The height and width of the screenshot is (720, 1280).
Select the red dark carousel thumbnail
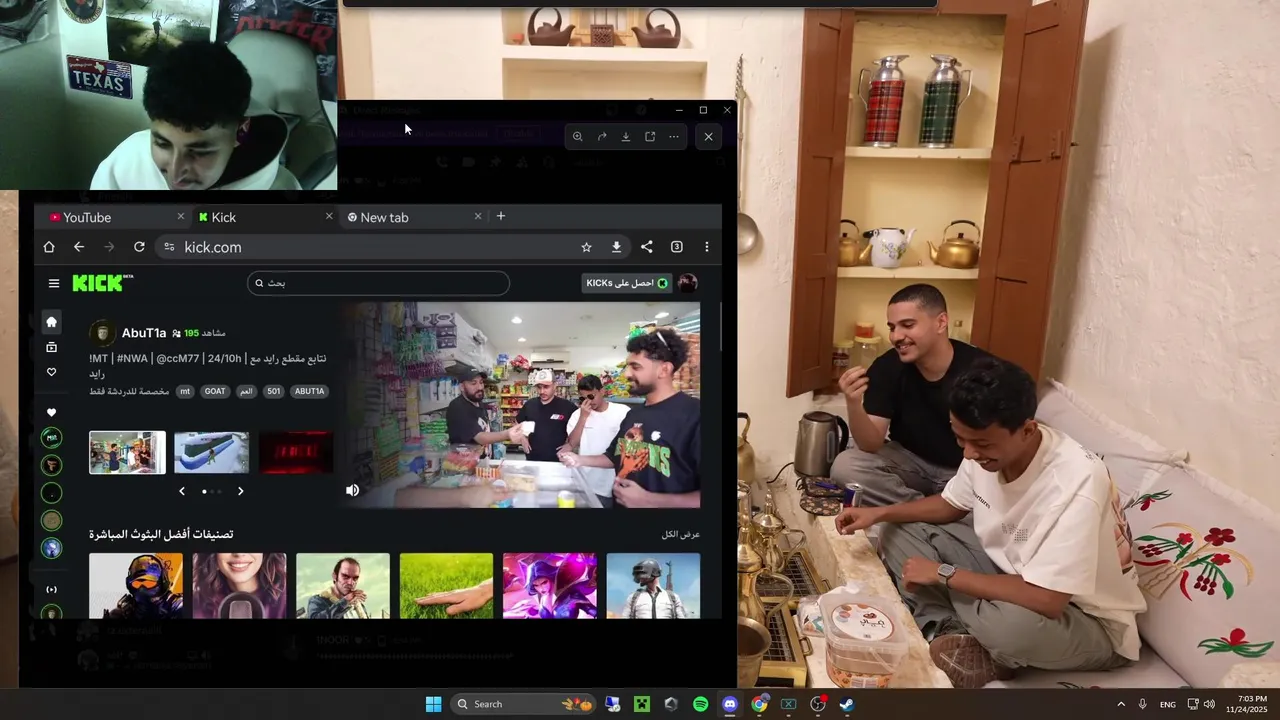[x=296, y=452]
